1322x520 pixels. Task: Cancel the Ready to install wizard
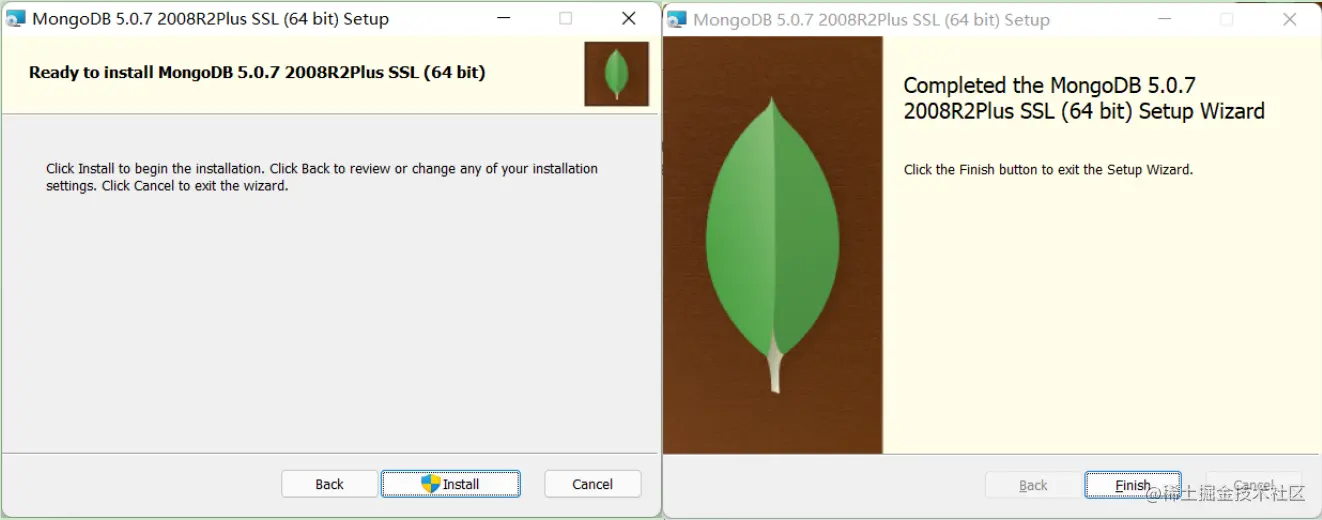[592, 484]
